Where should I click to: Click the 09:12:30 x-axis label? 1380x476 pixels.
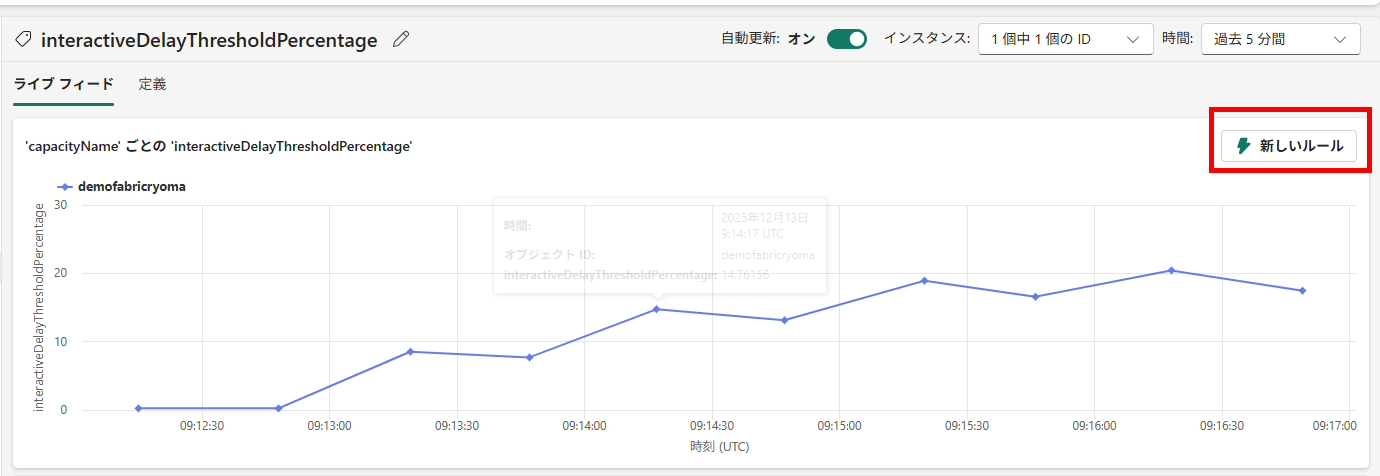(x=201, y=425)
